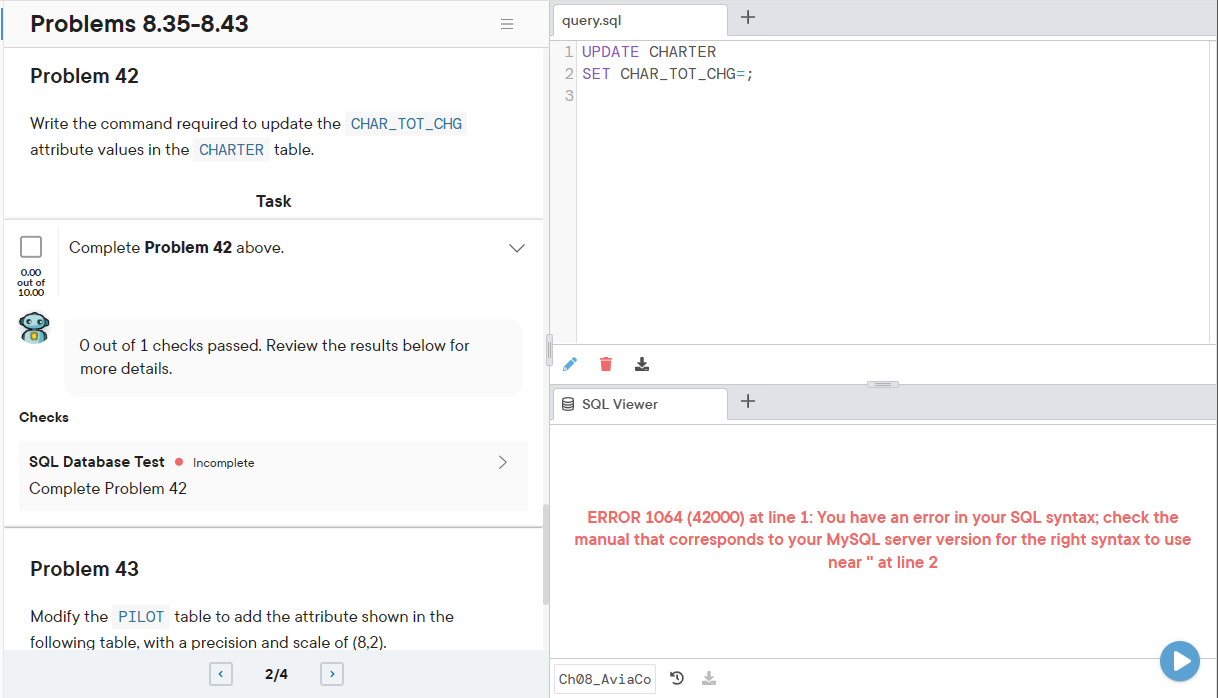The height and width of the screenshot is (698, 1218).
Task: Click the greyed download icon in bottom bar
Action: (x=709, y=678)
